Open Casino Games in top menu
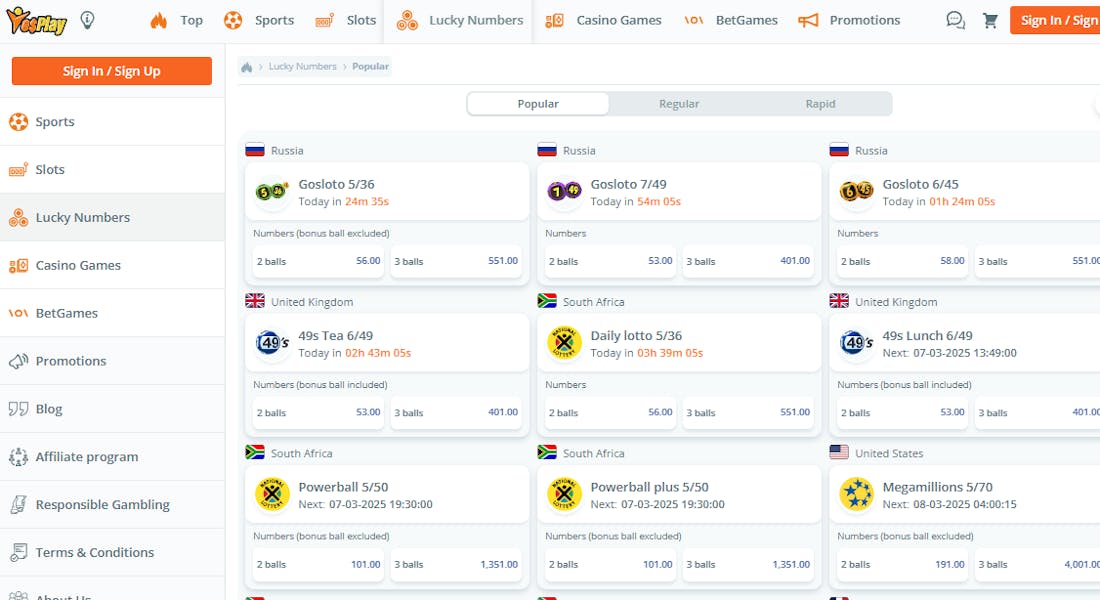This screenshot has height=600, width=1100. tap(604, 20)
